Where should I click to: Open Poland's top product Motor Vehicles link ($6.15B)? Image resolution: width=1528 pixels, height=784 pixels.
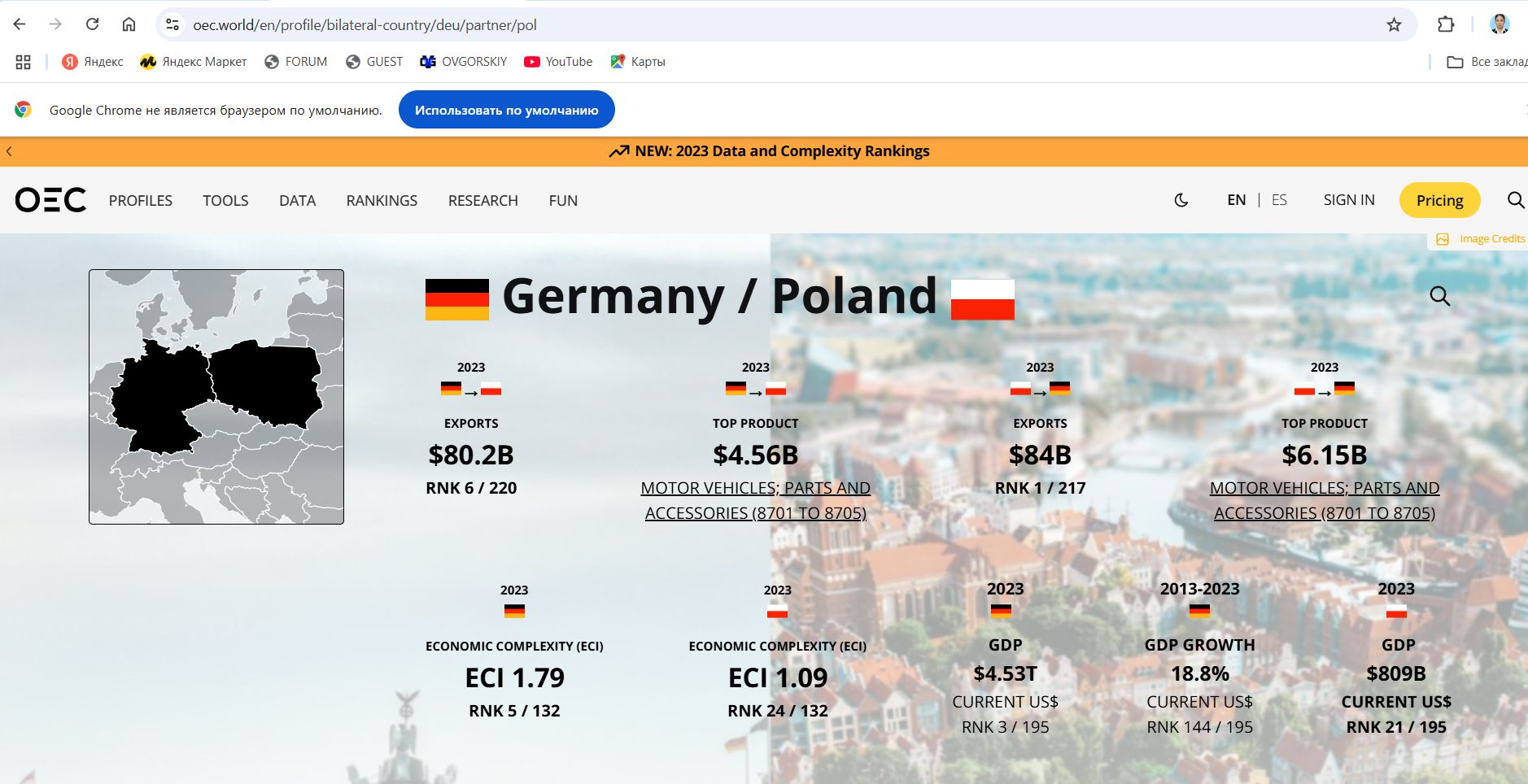pyautogui.click(x=1324, y=500)
